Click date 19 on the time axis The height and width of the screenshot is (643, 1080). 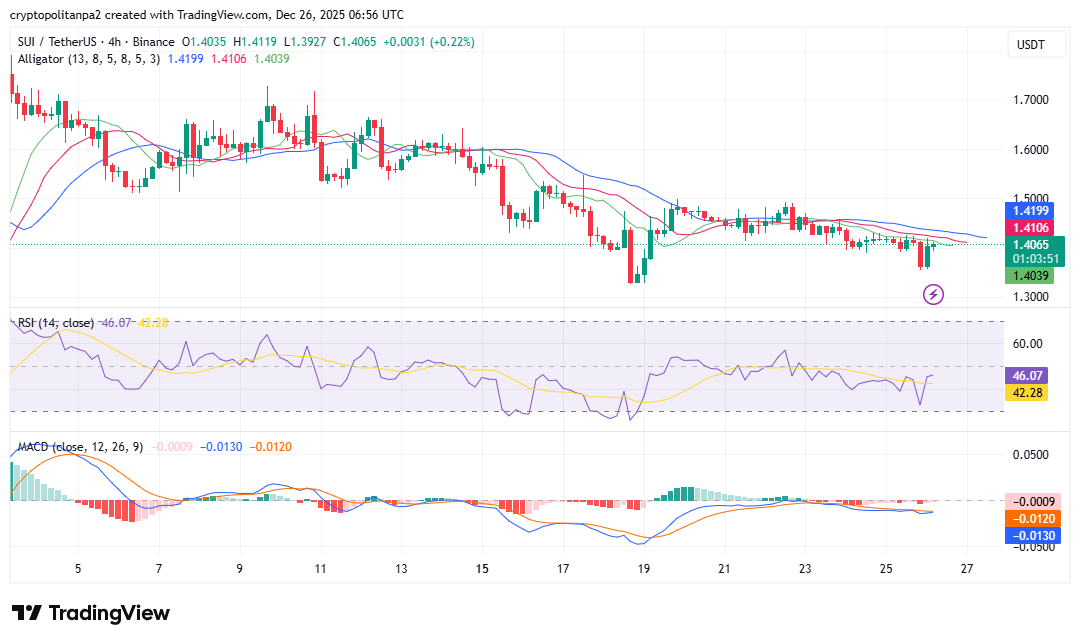[x=643, y=568]
